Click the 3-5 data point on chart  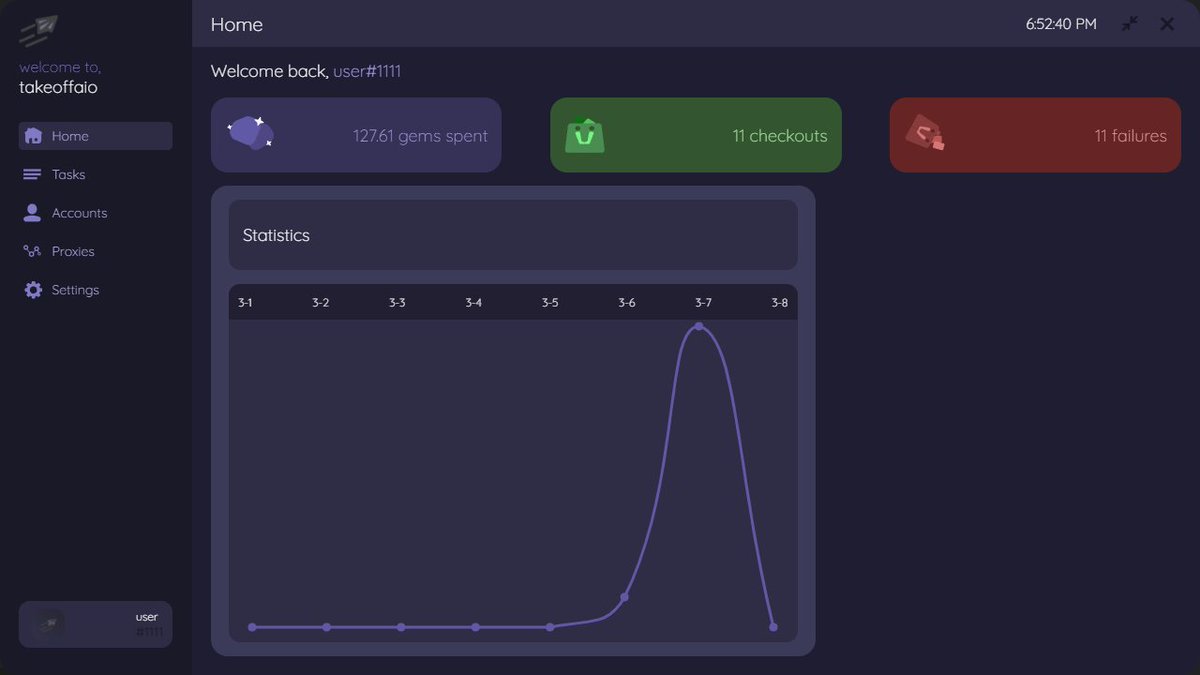tap(550, 627)
